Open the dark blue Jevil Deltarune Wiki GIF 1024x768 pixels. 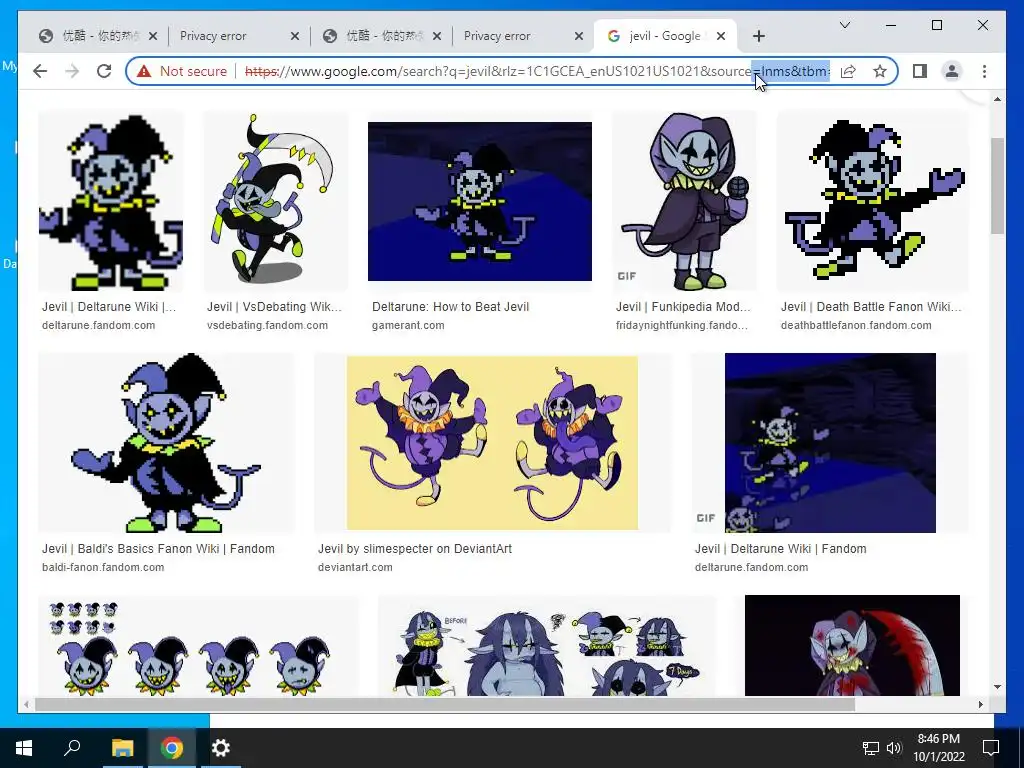830,443
